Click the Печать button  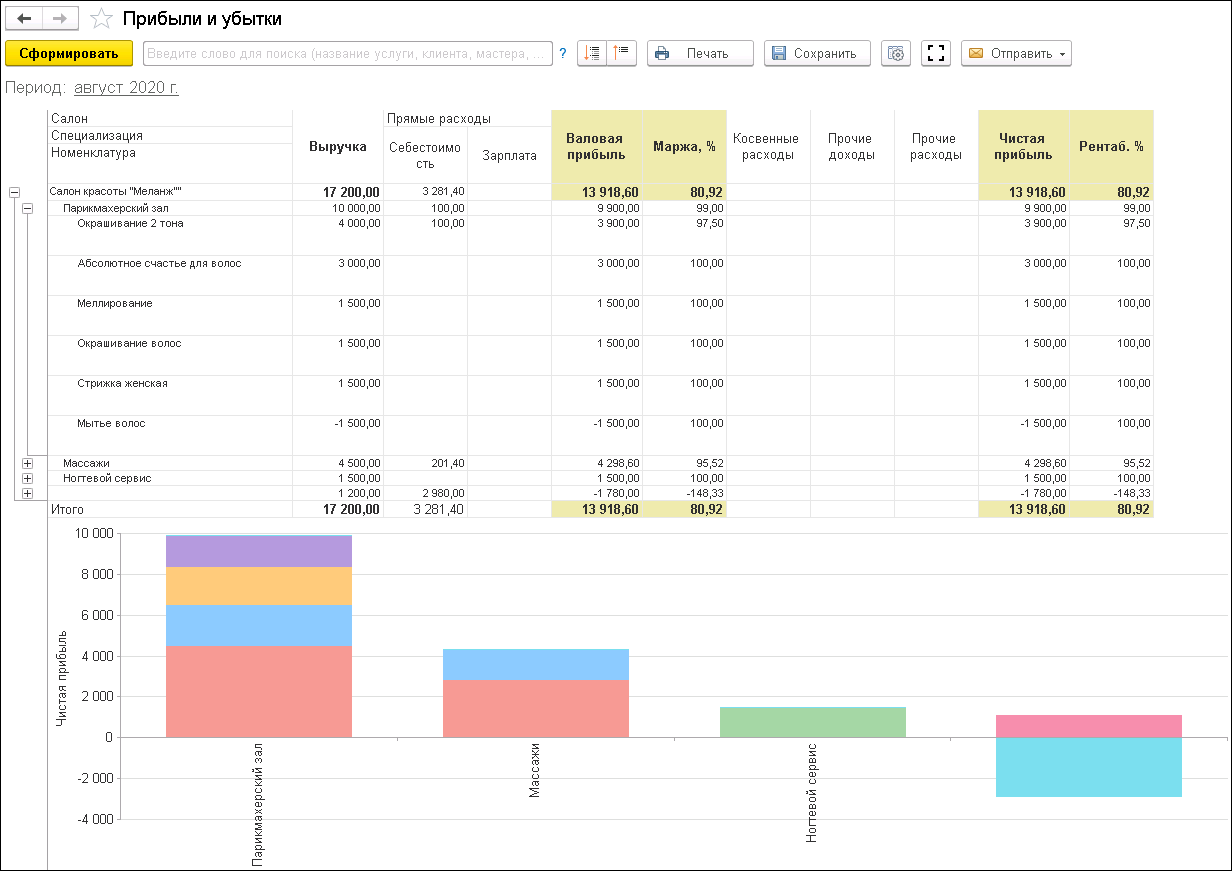click(x=700, y=54)
